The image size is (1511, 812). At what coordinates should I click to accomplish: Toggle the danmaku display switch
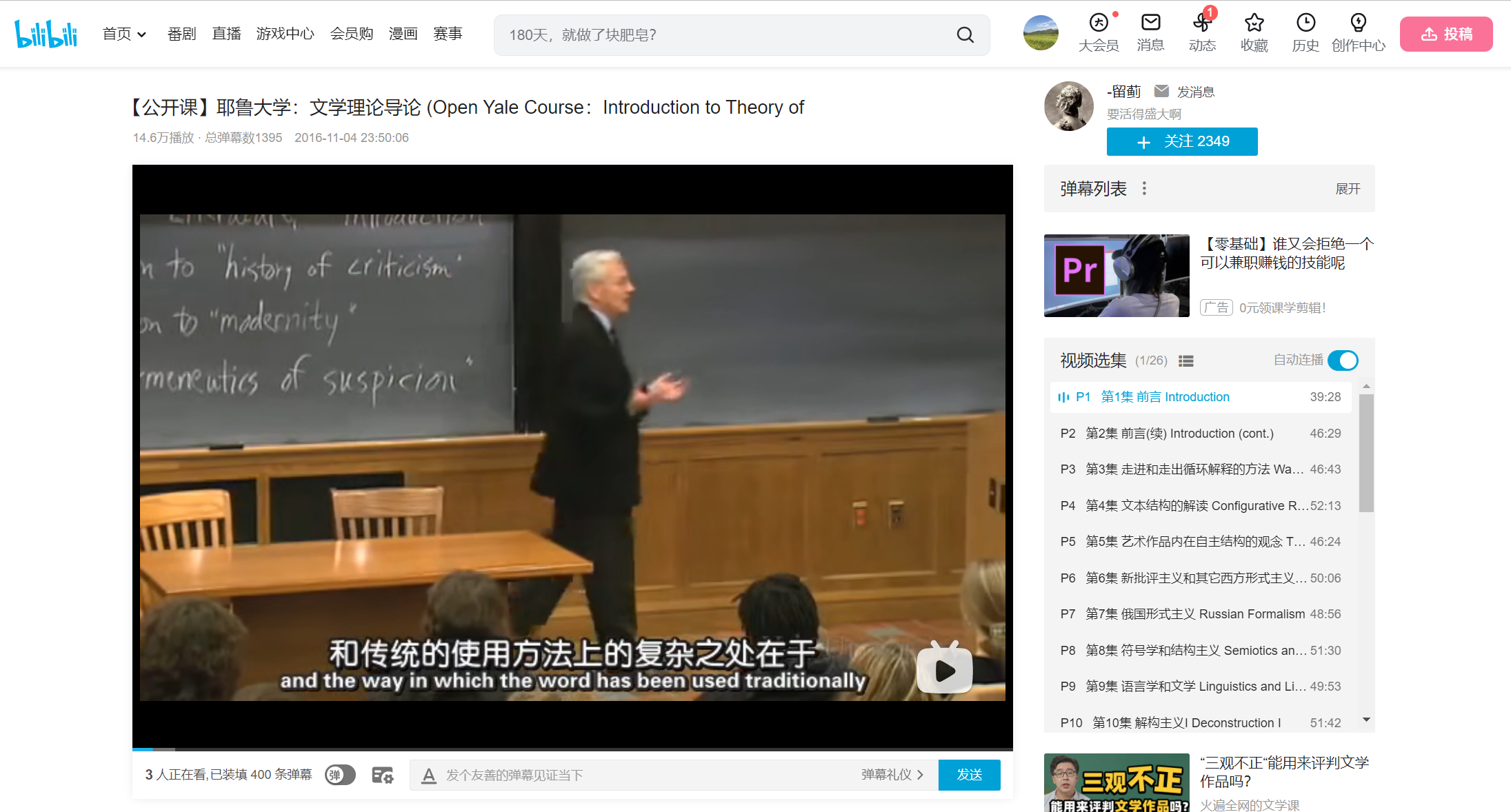coord(340,775)
